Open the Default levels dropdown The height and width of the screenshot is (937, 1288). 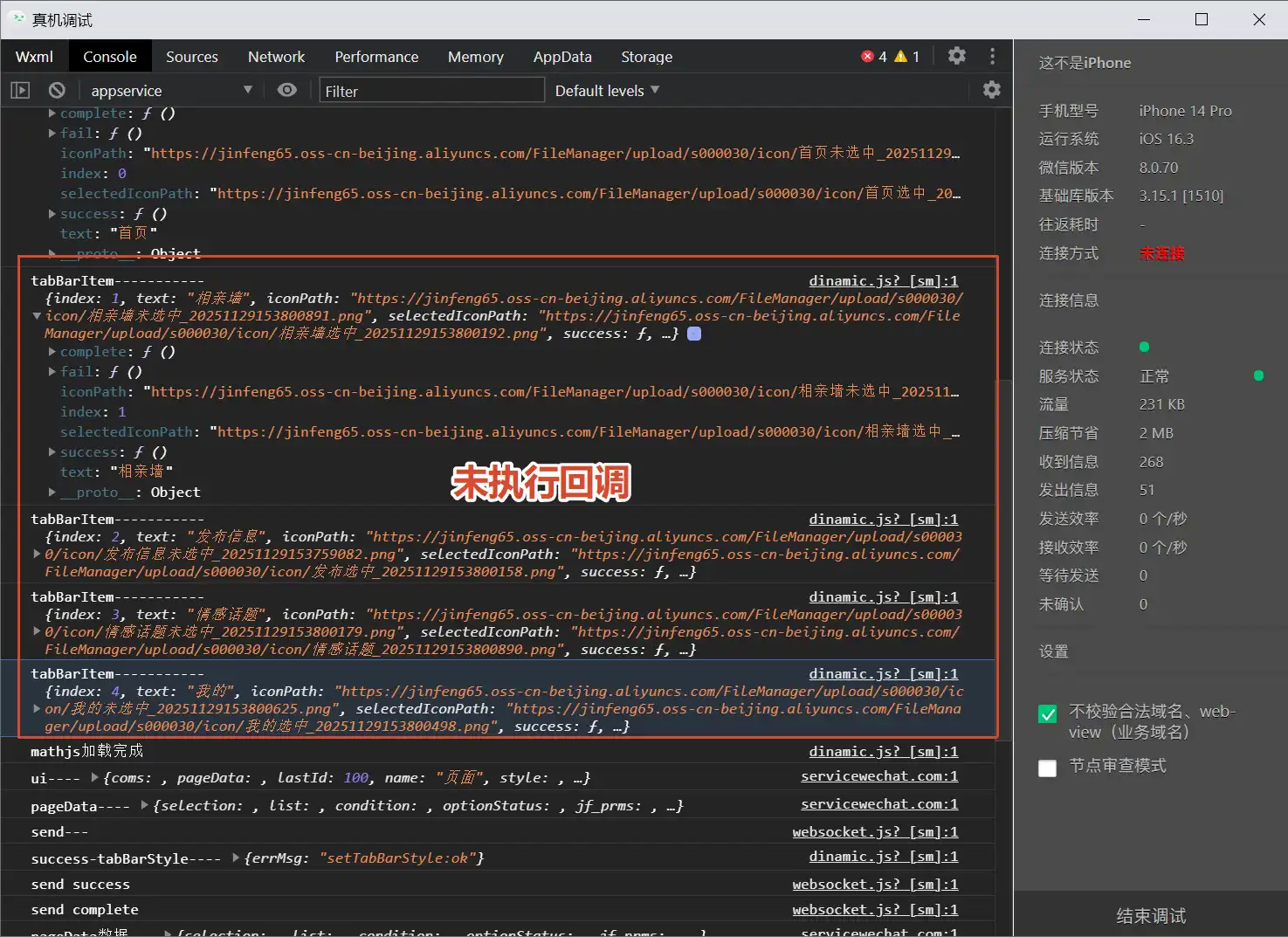pos(607,91)
